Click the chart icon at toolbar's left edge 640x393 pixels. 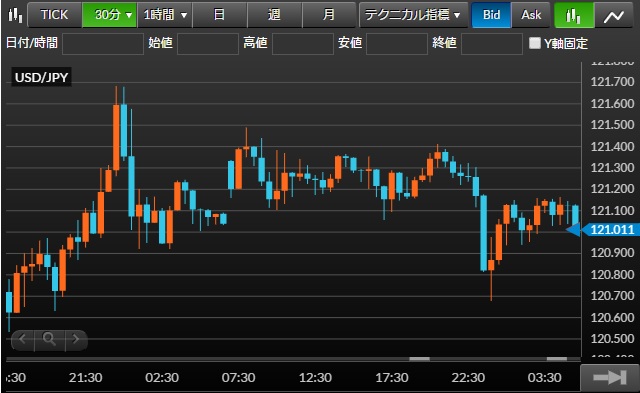tap(15, 15)
